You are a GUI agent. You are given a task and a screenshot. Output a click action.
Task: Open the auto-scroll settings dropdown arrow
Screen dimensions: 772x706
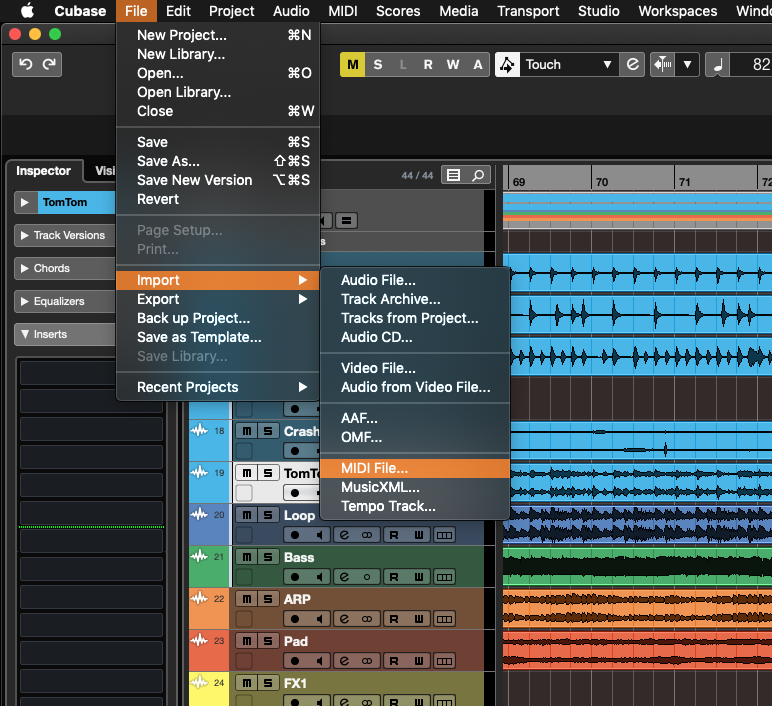(687, 64)
